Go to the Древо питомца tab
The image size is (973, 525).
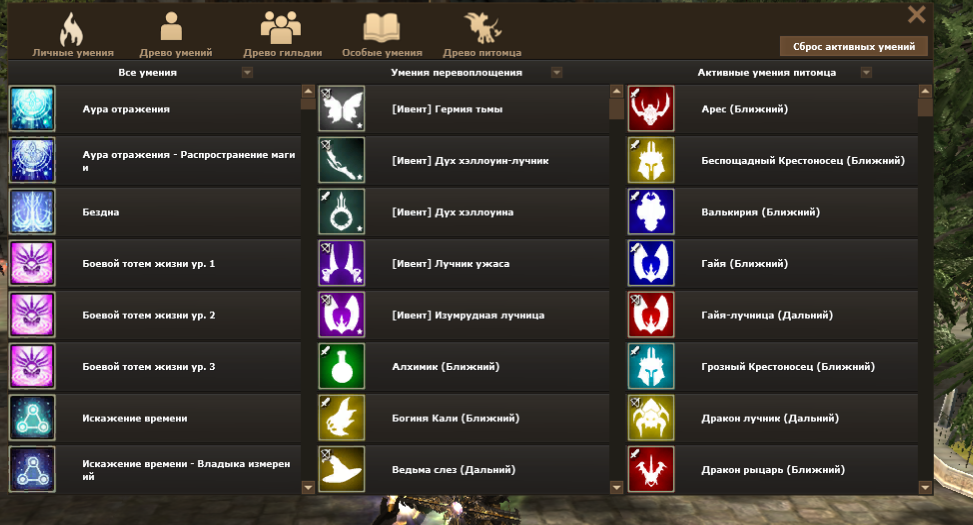tap(482, 35)
